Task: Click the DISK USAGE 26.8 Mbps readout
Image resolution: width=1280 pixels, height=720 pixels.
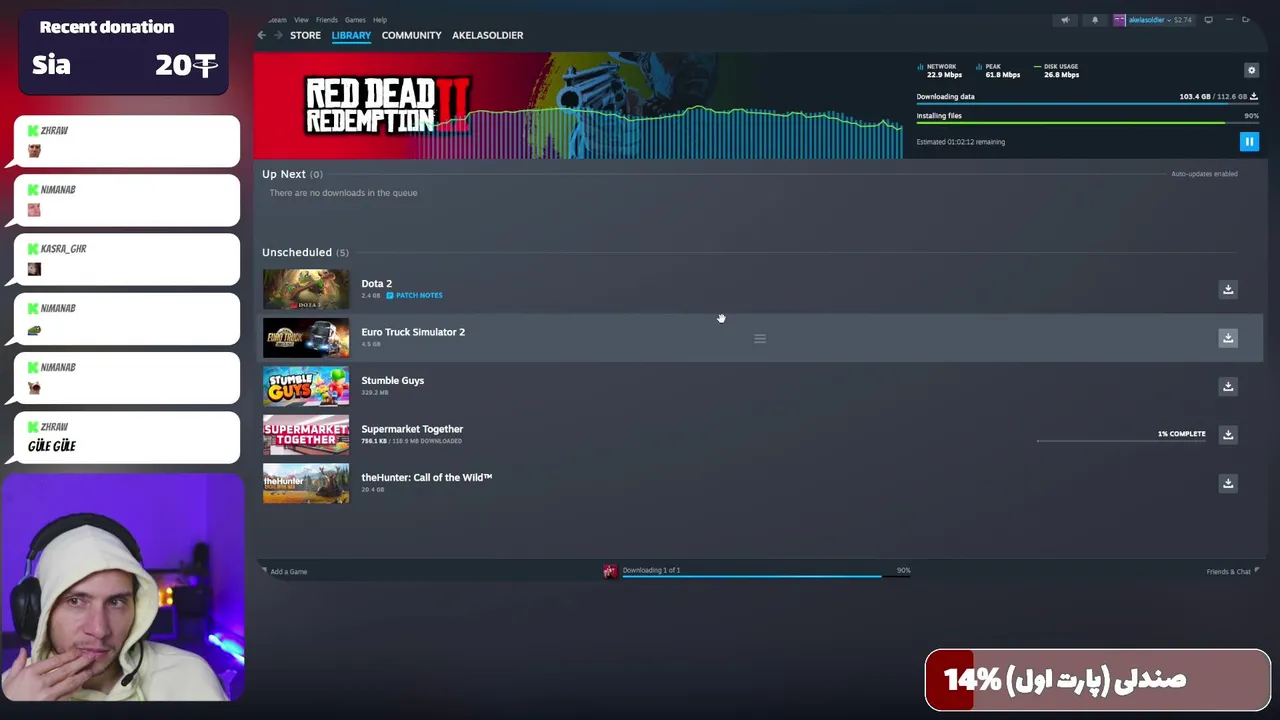Action: pos(1059,71)
